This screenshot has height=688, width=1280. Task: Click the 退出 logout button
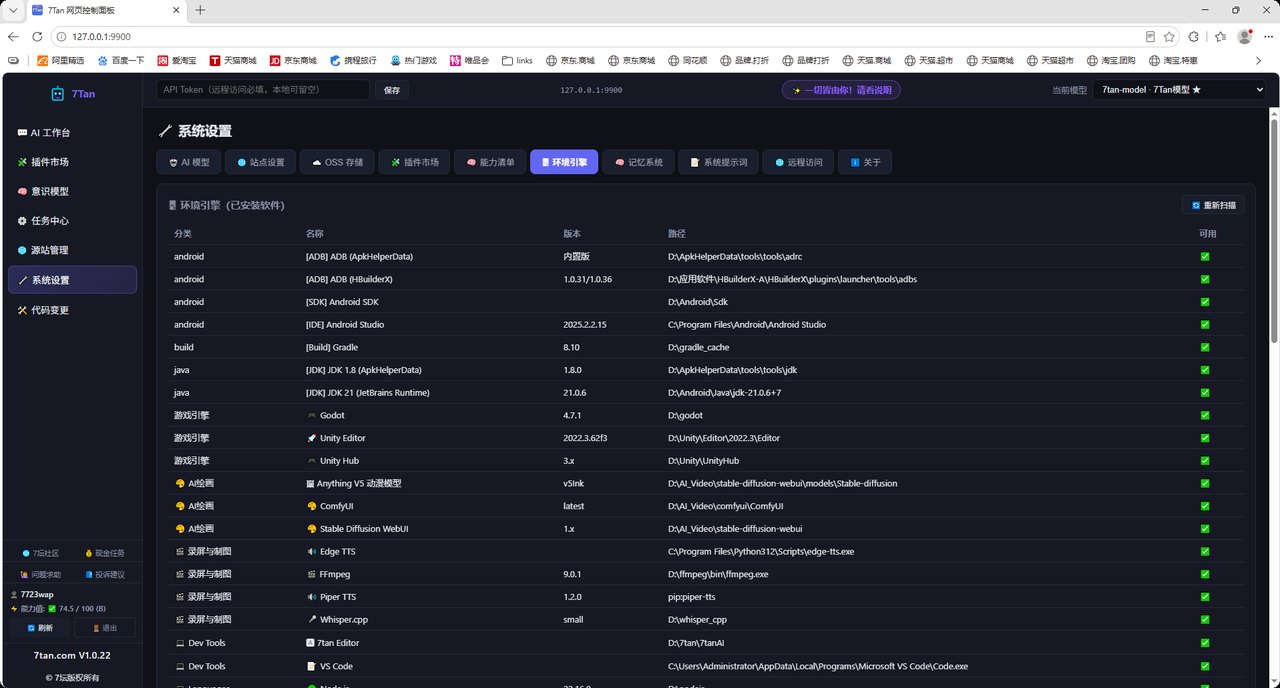[x=104, y=628]
